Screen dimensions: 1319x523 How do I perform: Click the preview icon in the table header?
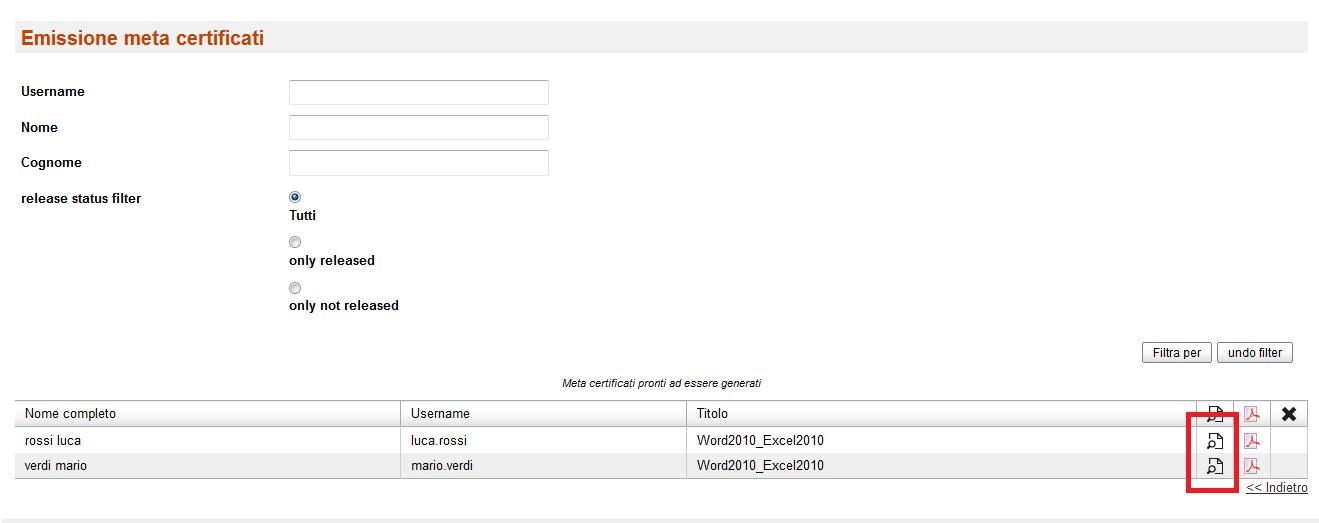(1215, 414)
